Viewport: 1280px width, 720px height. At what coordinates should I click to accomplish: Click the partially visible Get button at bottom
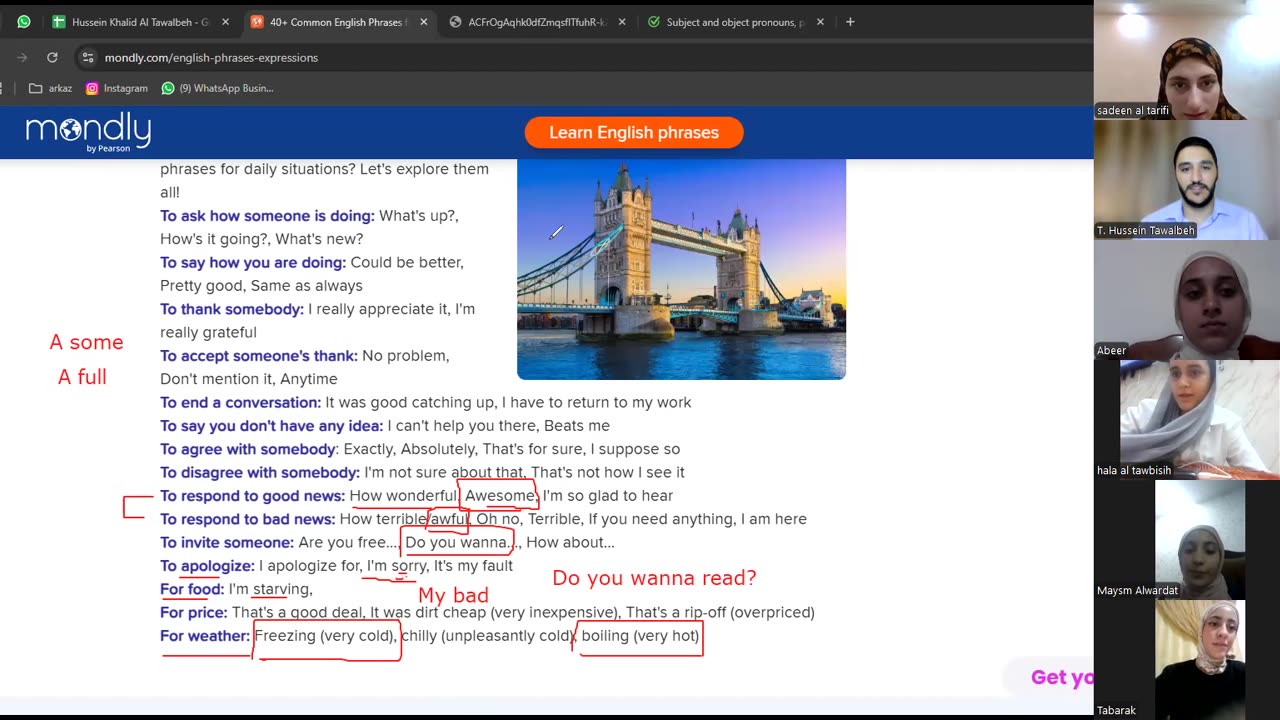[1048, 677]
